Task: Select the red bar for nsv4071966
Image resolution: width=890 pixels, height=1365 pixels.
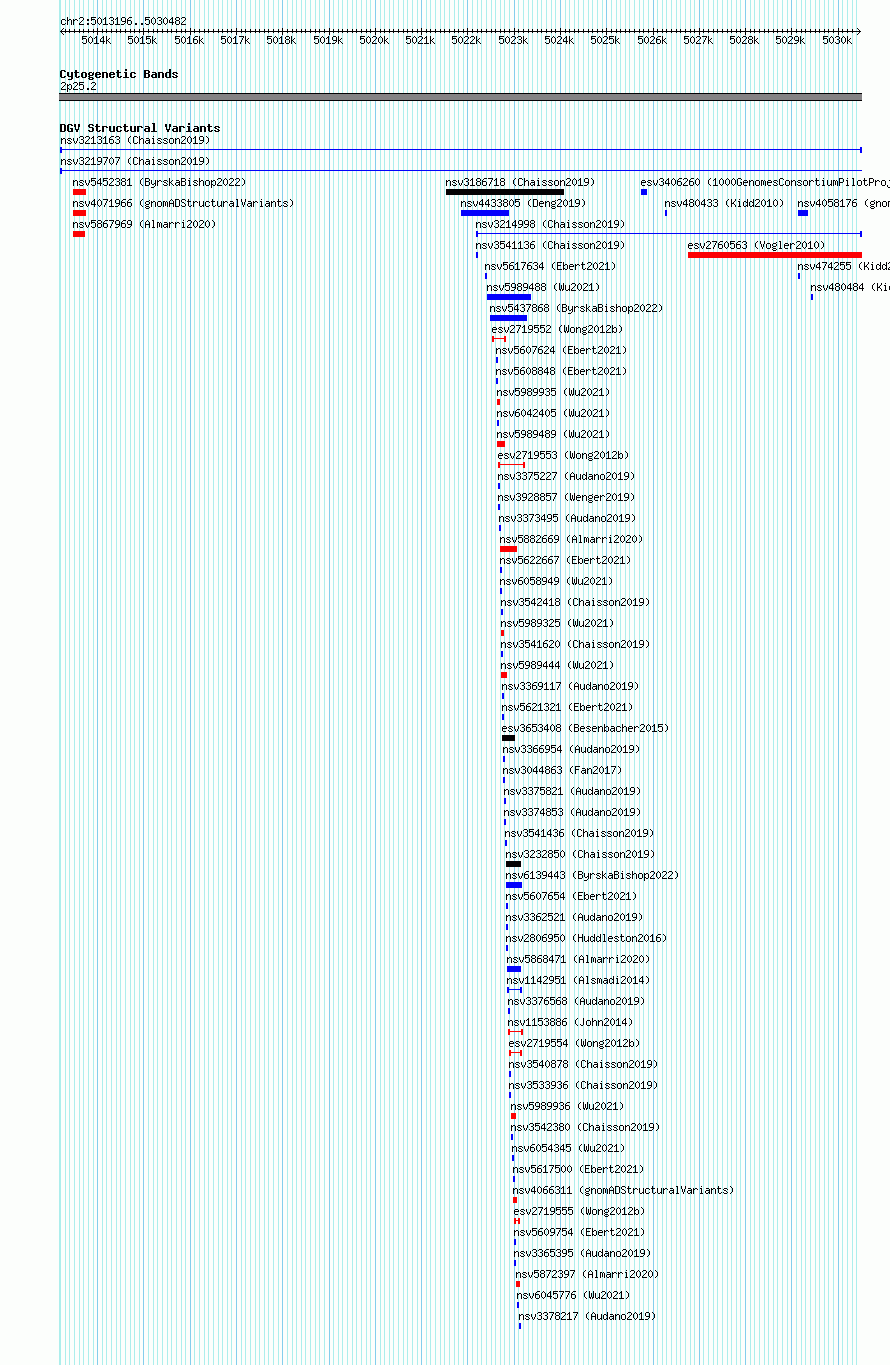Action: pos(79,213)
